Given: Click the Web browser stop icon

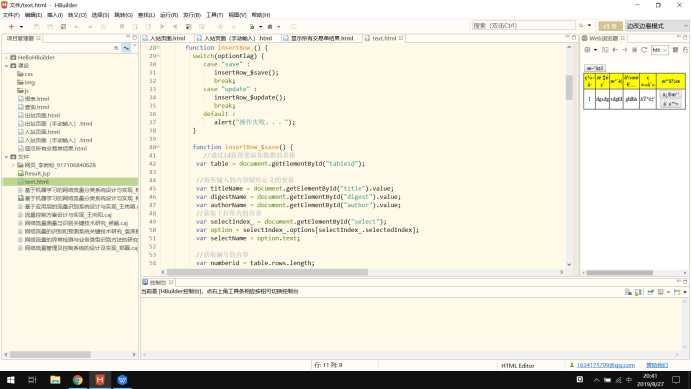Looking at the screenshot, I should click(x=635, y=50).
